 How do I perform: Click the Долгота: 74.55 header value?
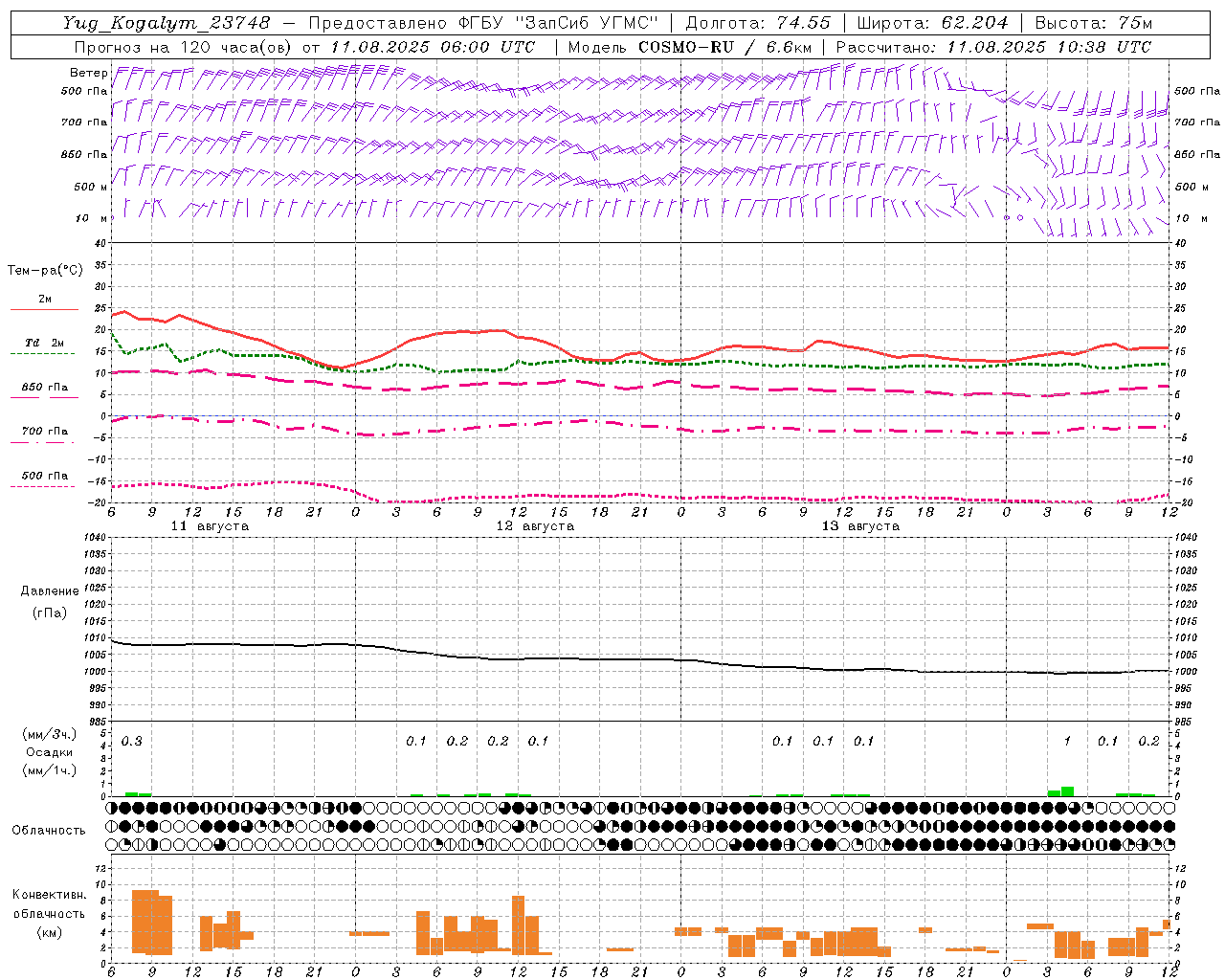click(758, 23)
